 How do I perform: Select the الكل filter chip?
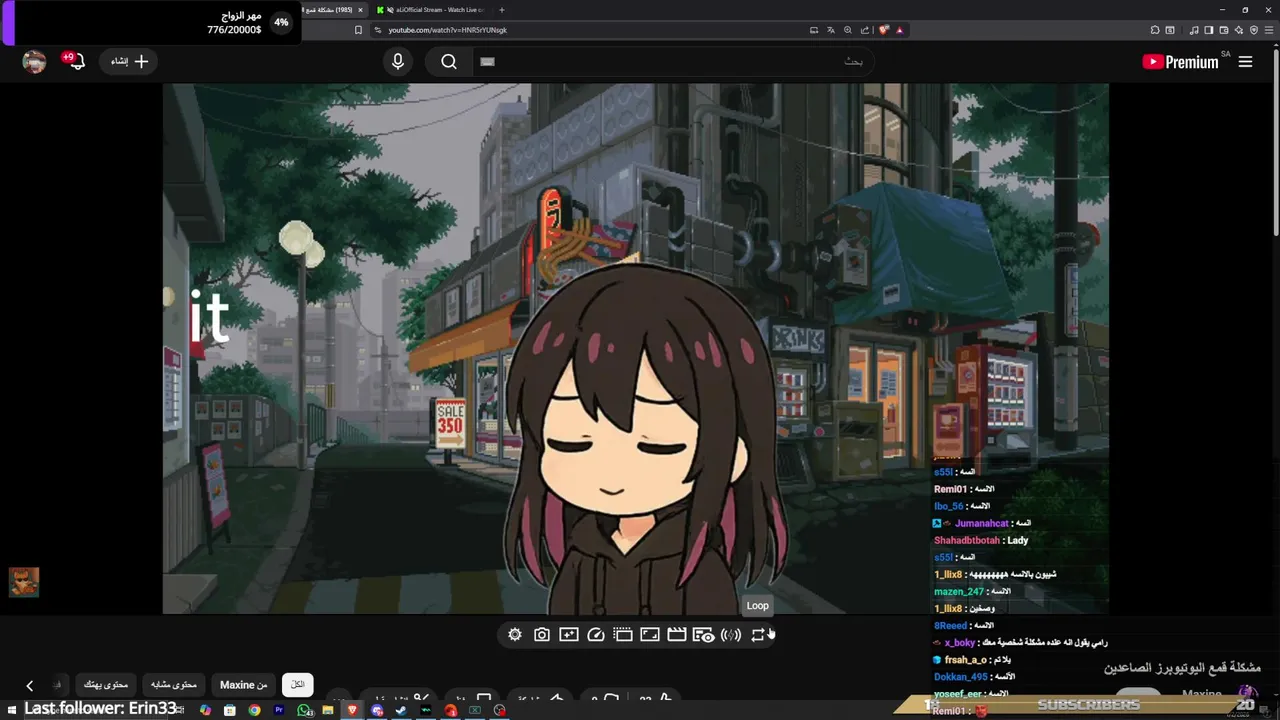tap(298, 685)
